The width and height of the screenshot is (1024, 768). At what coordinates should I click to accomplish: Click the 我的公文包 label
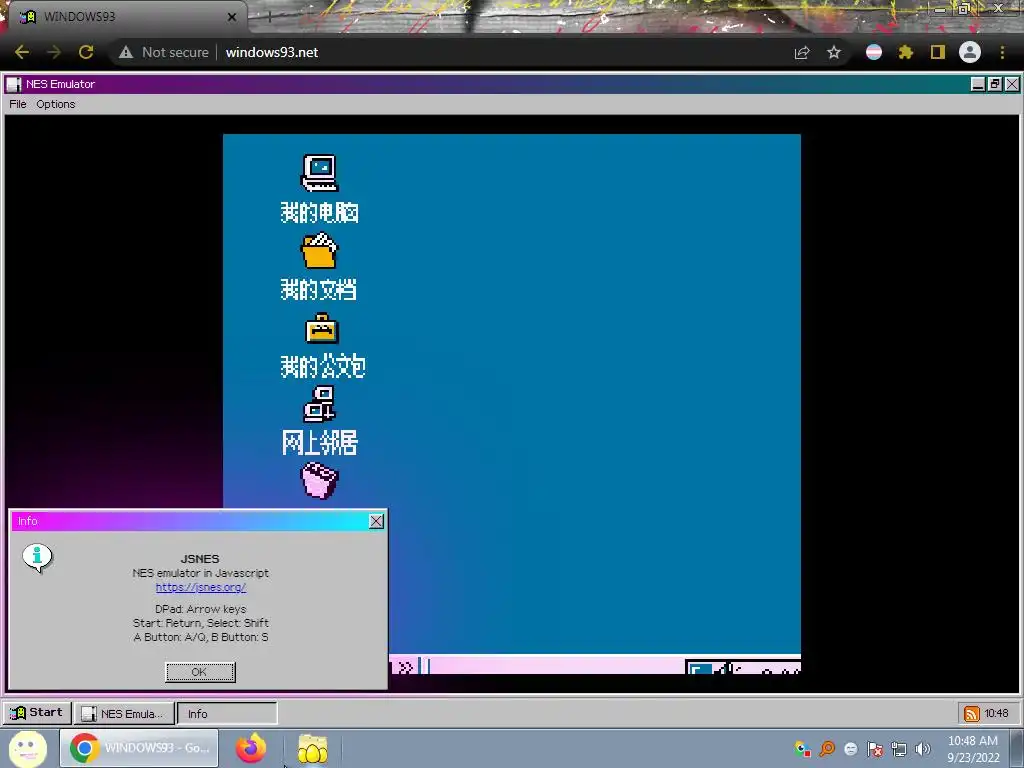(x=323, y=366)
